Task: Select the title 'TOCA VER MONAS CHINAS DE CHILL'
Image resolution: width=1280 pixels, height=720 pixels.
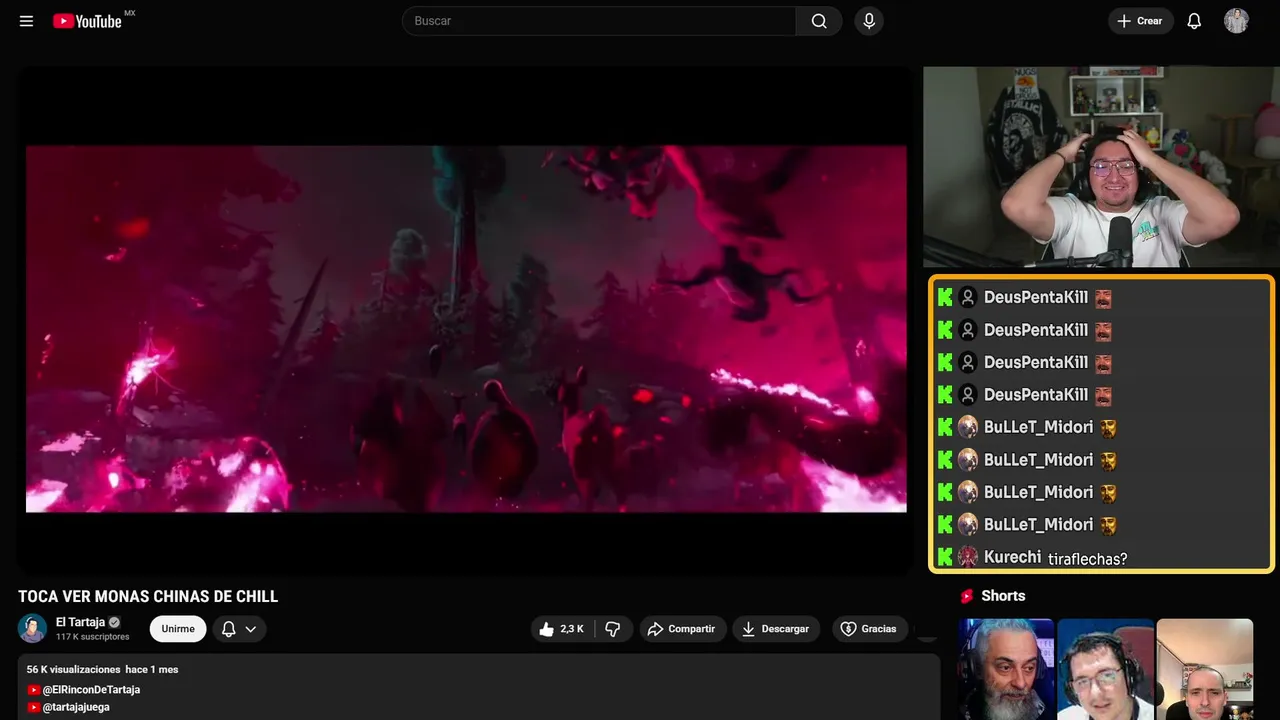Action: [x=148, y=597]
